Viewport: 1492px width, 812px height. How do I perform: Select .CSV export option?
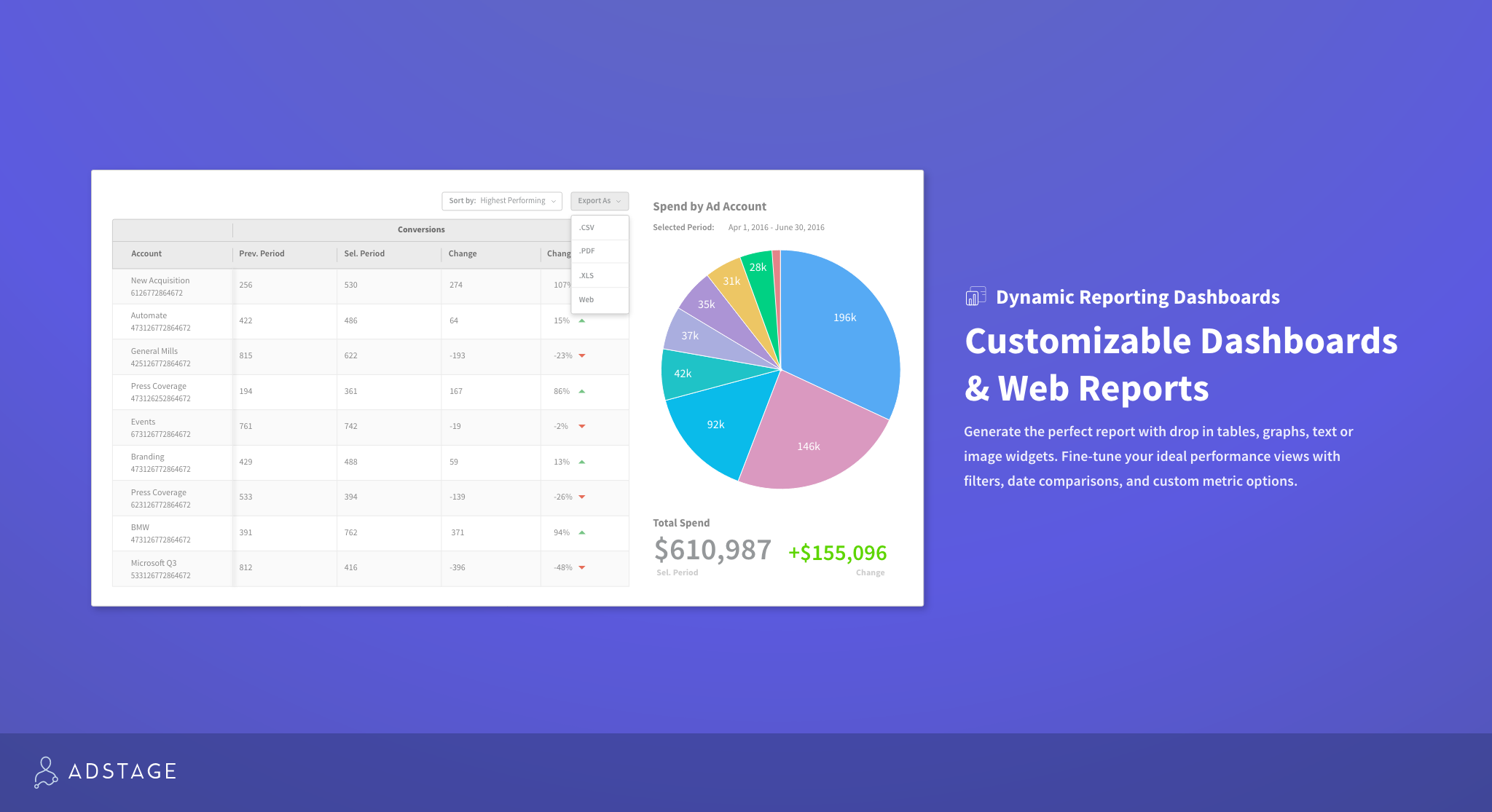pos(587,228)
